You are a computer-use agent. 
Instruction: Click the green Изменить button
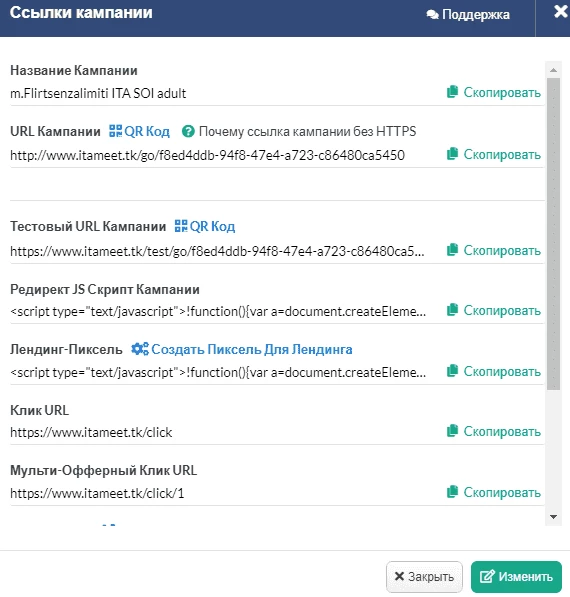(516, 576)
